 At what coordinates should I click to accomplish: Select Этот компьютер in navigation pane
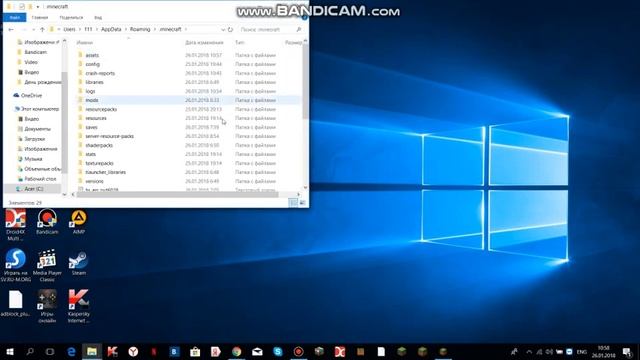[37, 109]
